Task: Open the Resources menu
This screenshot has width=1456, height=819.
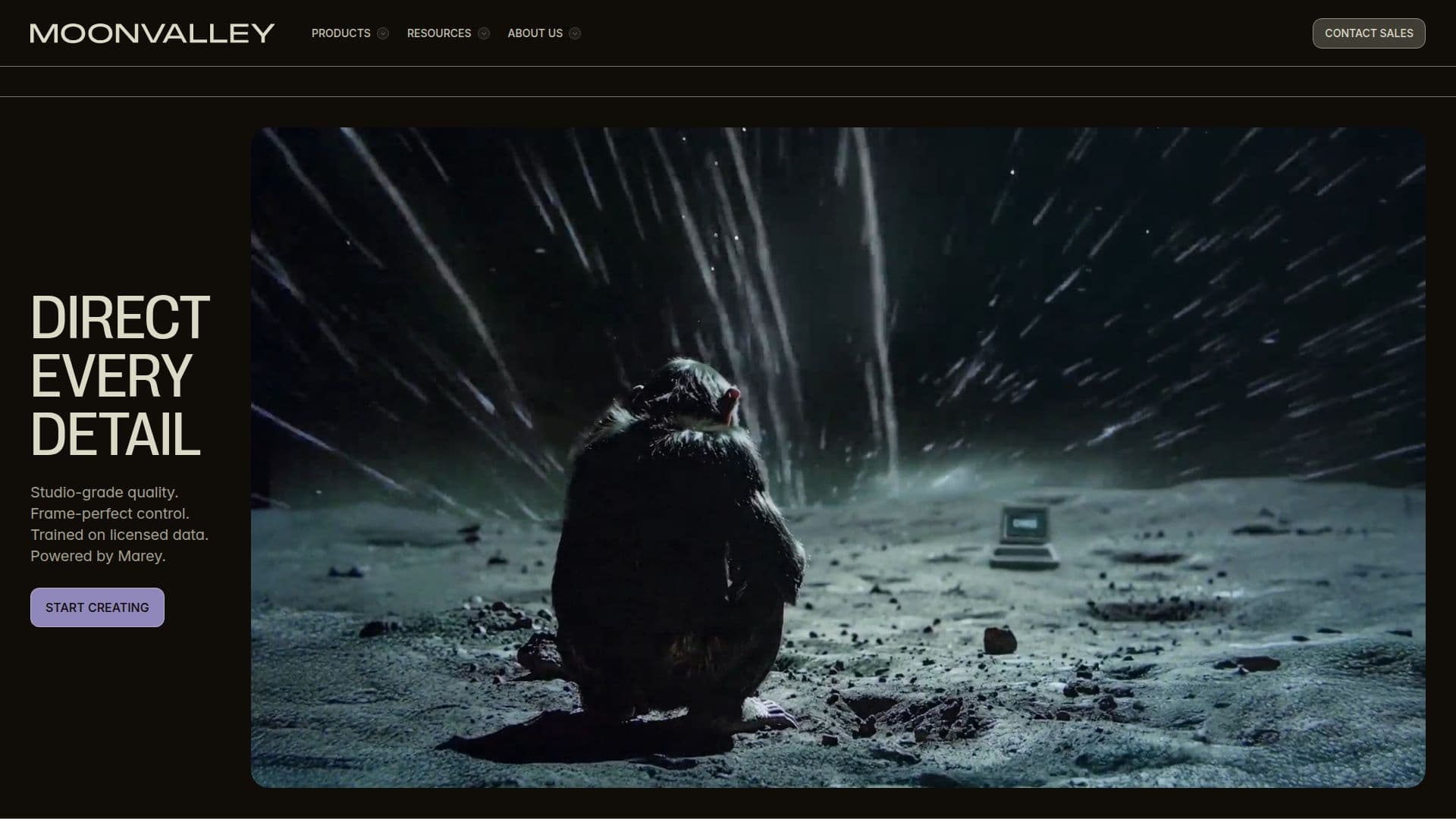Action: [x=439, y=33]
